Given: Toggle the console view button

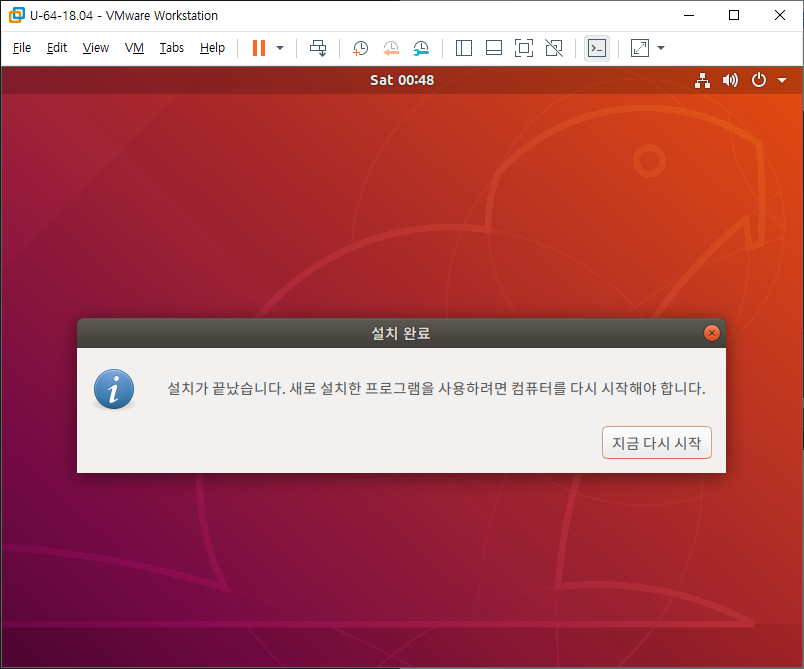Looking at the screenshot, I should [x=597, y=48].
